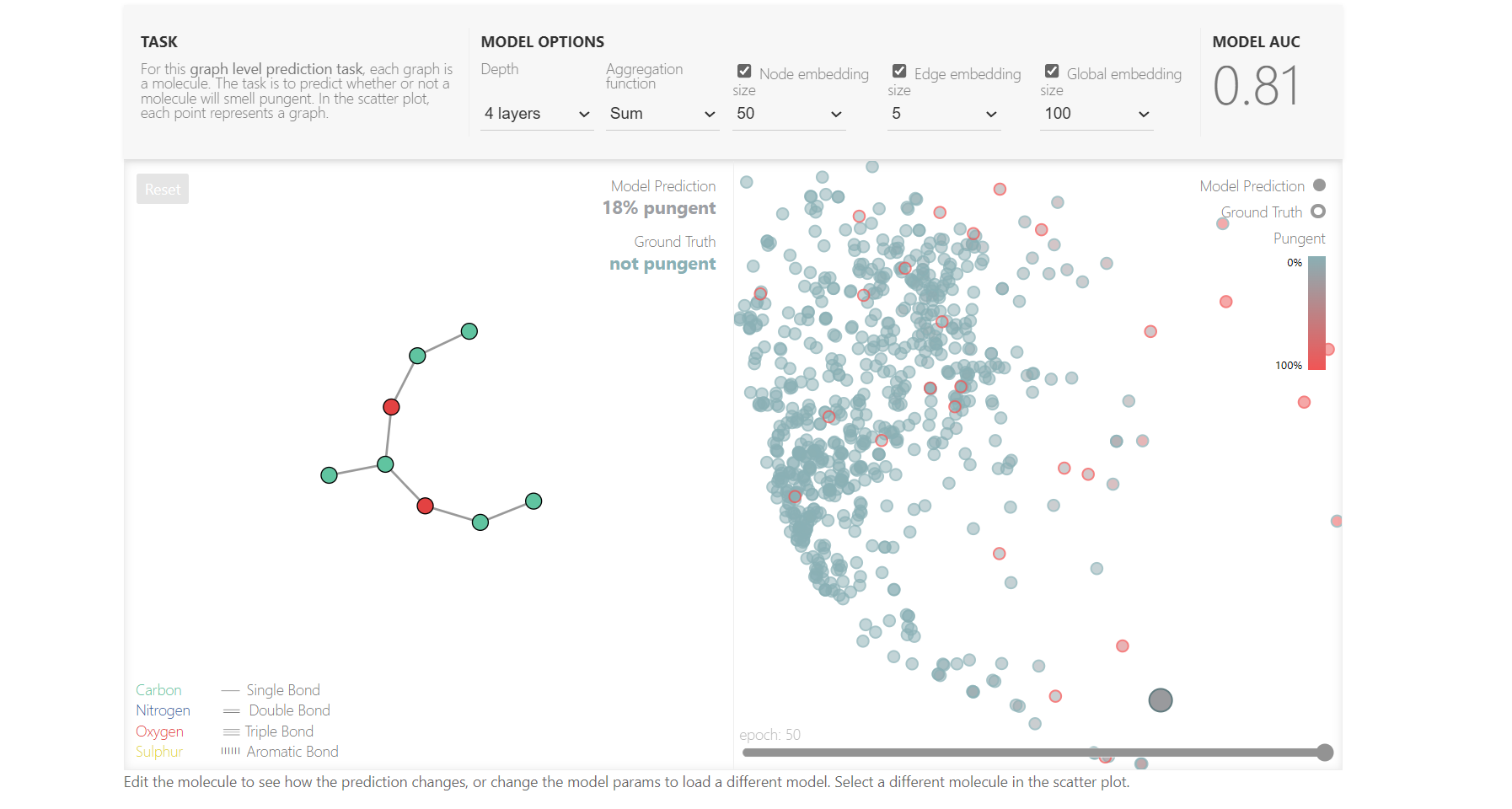Open the node embedding size 50 dropdown

(x=789, y=114)
